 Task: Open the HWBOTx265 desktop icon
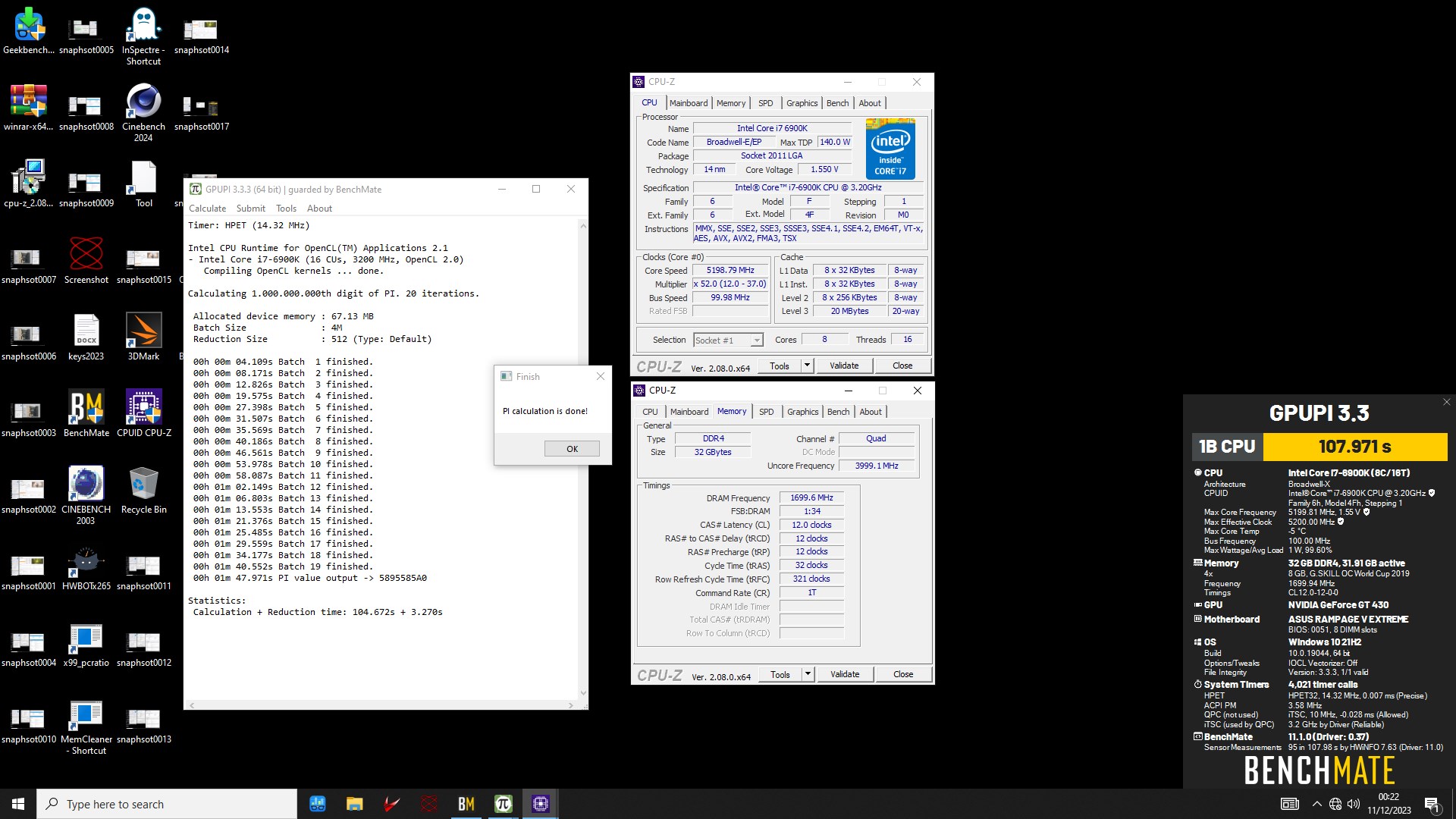point(86,566)
